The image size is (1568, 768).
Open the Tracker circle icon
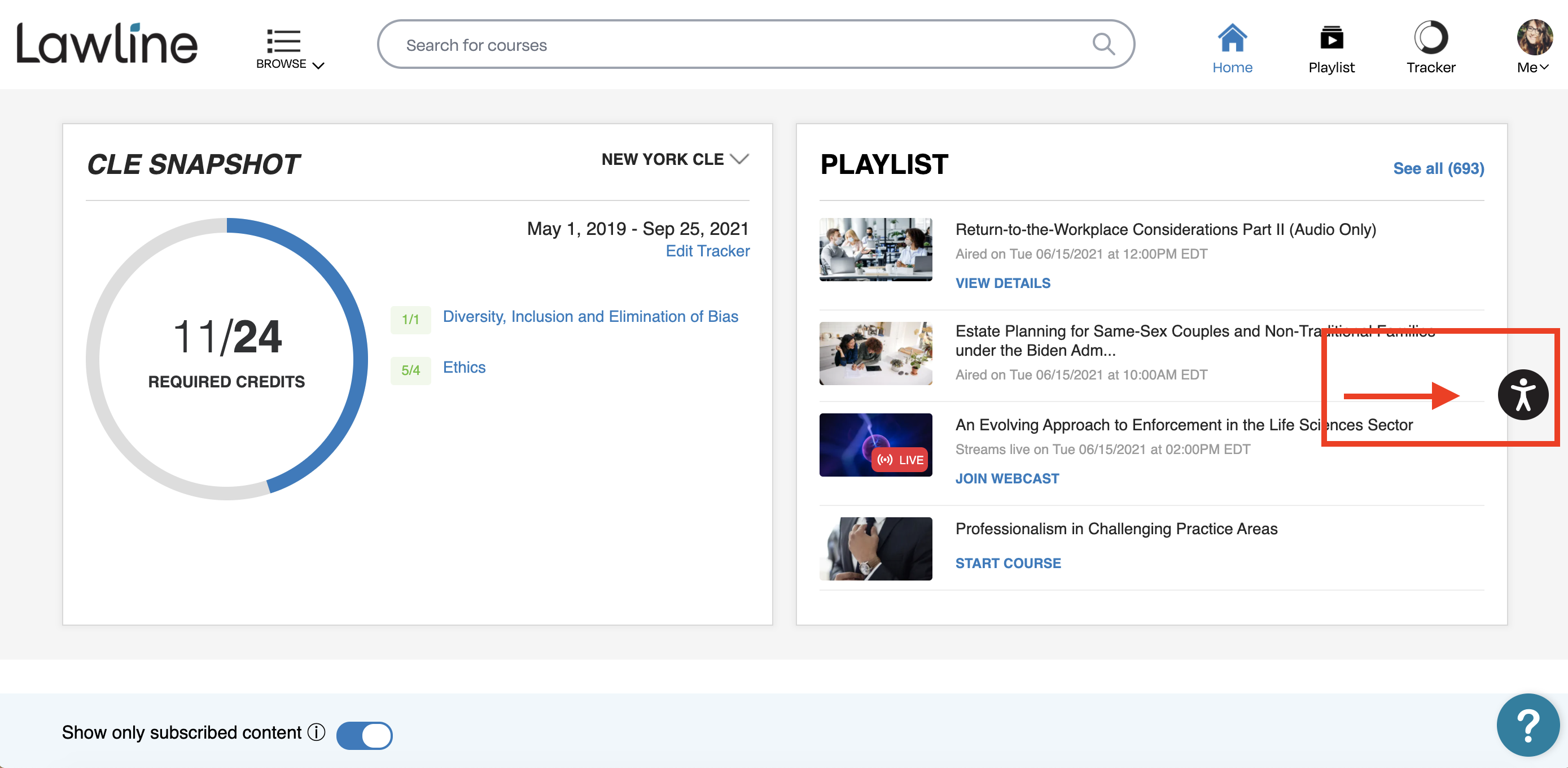point(1430,38)
